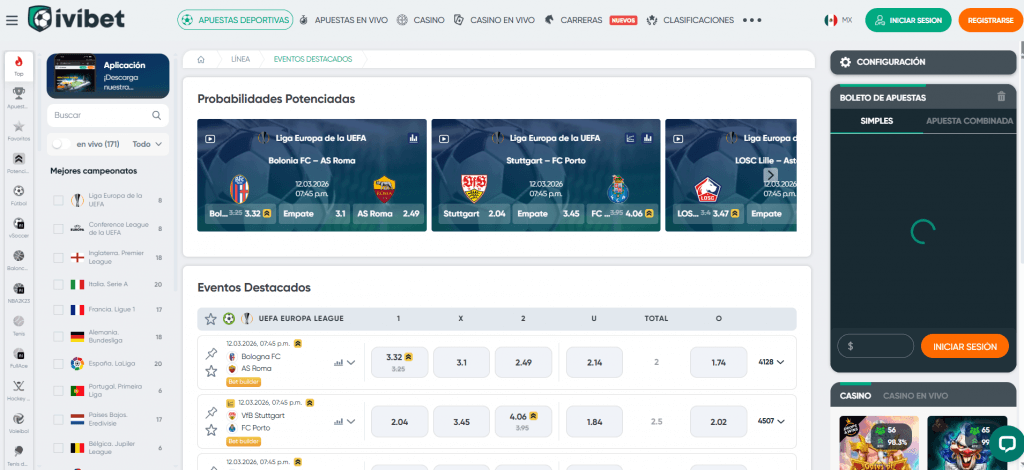This screenshot has height=470, width=1024.
Task: Go to the Casino en Vivo menu
Action: pos(494,20)
